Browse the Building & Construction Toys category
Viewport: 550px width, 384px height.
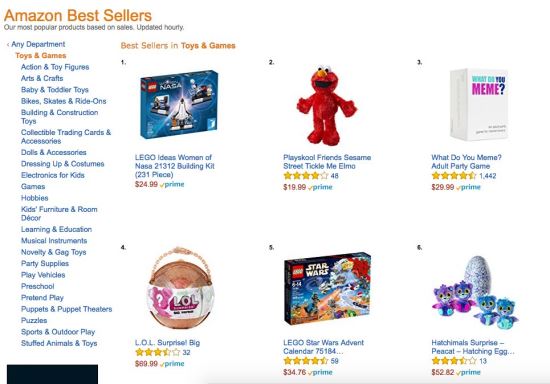pyautogui.click(x=60, y=117)
